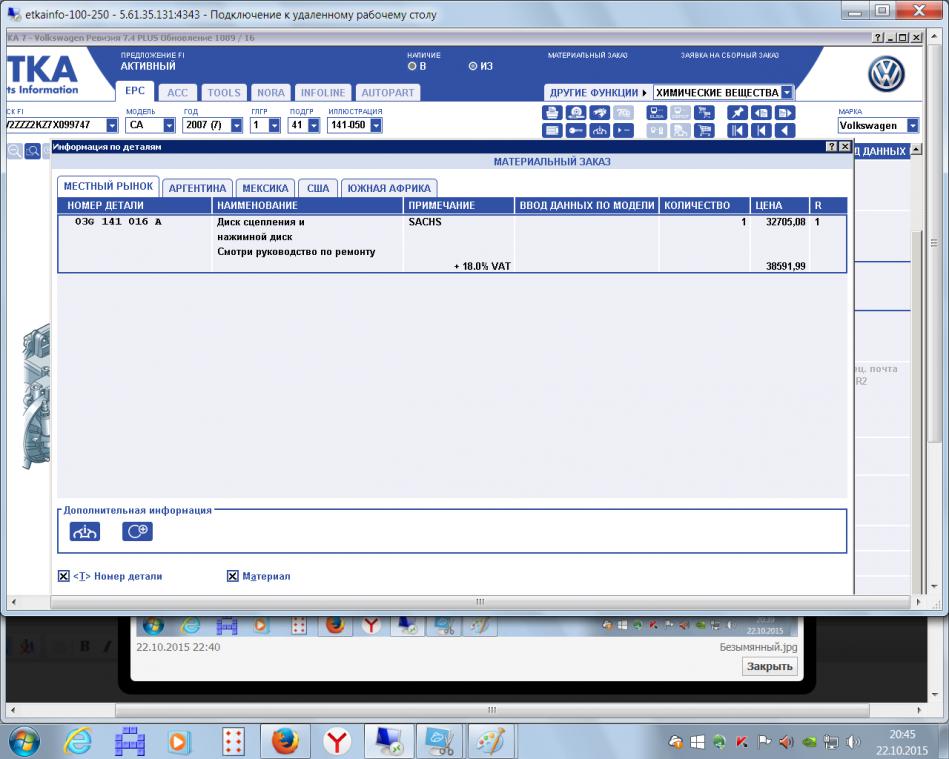
Task: Click the Цена column header
Action: click(x=780, y=205)
